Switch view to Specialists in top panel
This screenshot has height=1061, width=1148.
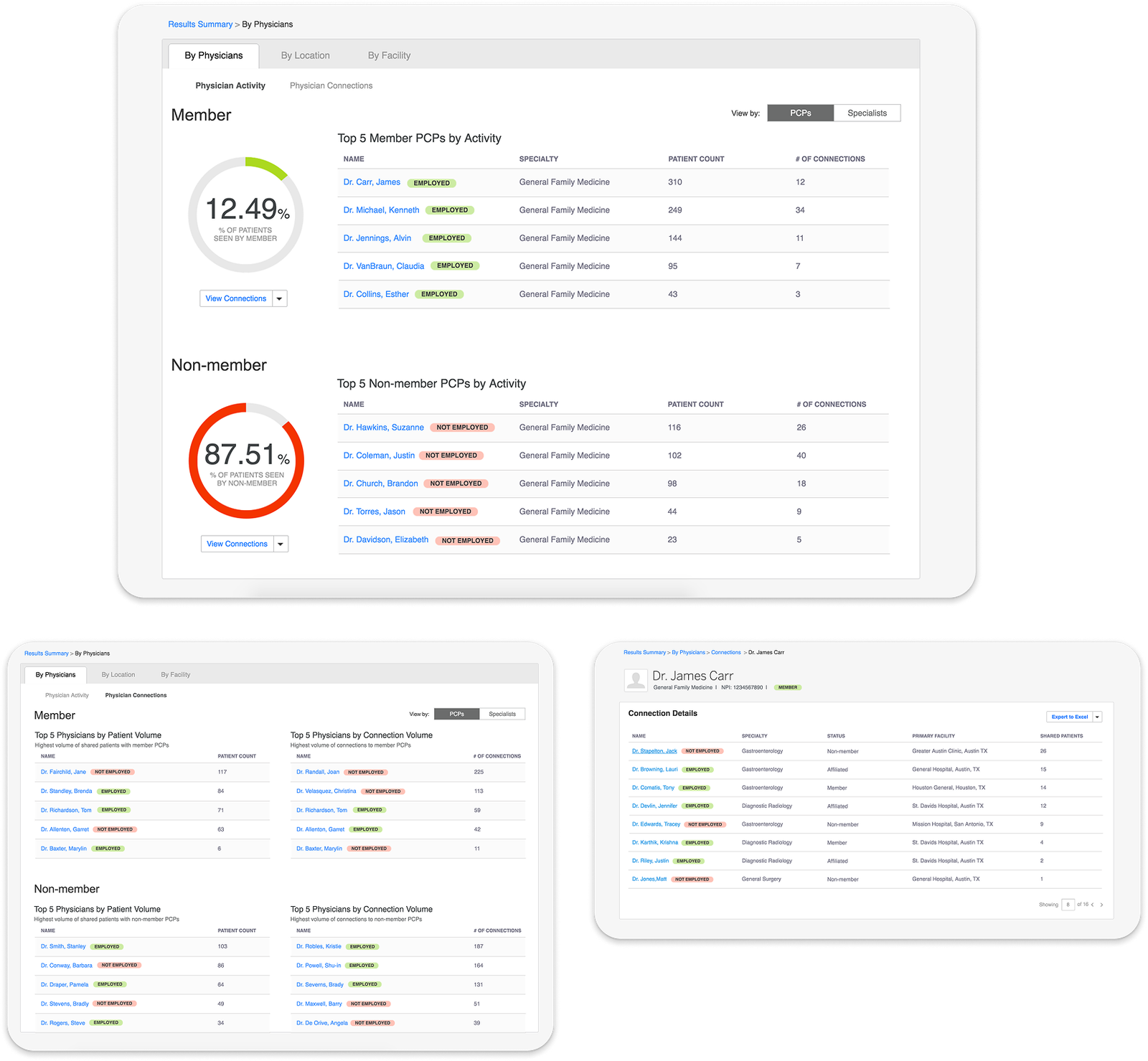[x=867, y=113]
